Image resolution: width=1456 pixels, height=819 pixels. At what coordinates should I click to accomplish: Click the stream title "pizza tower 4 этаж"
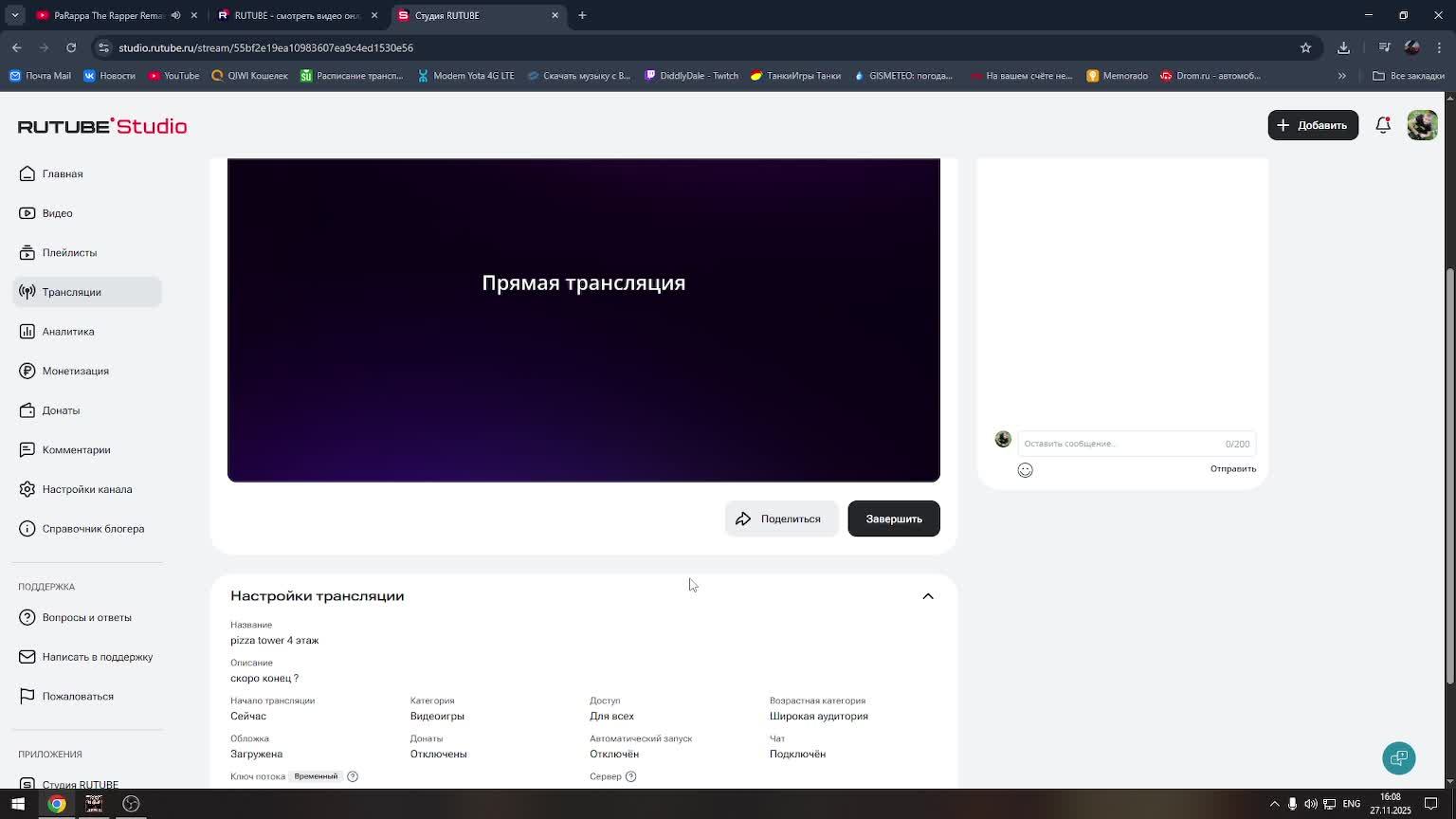(x=275, y=641)
